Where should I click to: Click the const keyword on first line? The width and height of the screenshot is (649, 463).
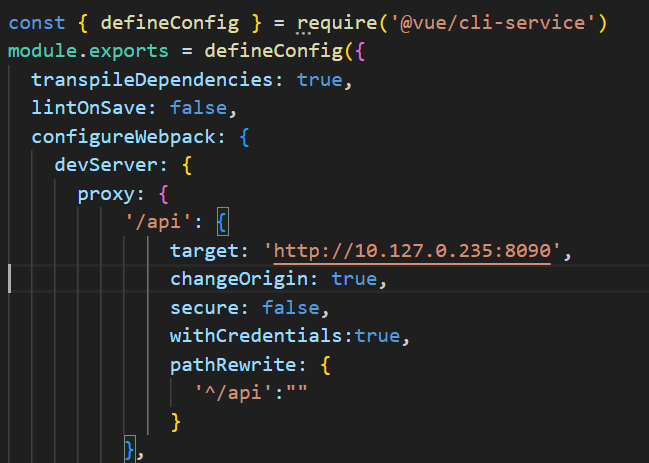point(37,22)
